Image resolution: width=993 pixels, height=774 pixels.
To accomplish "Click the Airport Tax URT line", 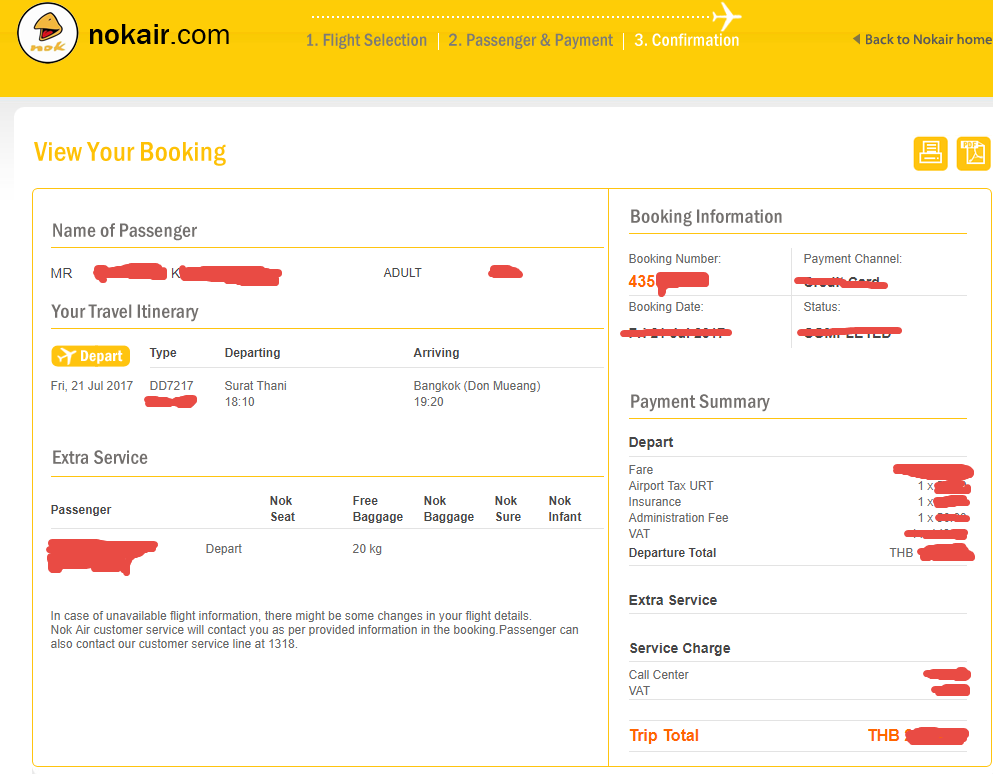I will pyautogui.click(x=671, y=486).
